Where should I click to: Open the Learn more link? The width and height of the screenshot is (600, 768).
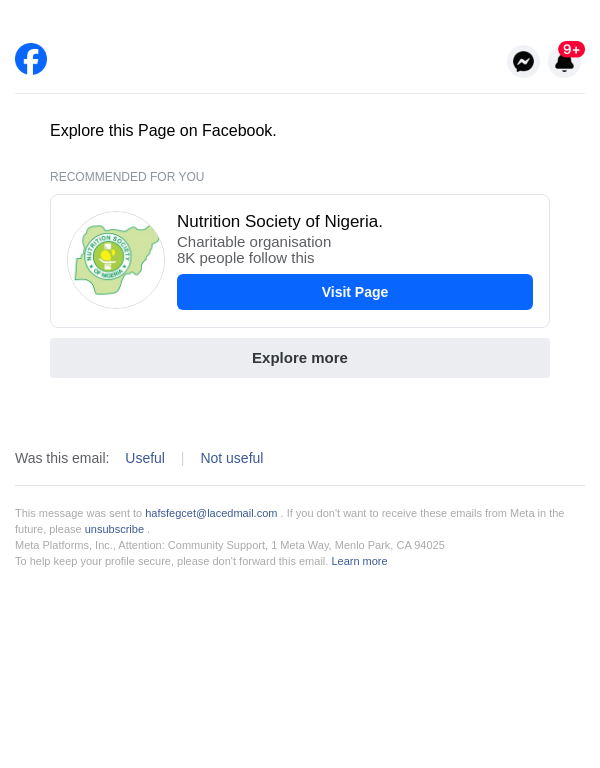coord(359,561)
